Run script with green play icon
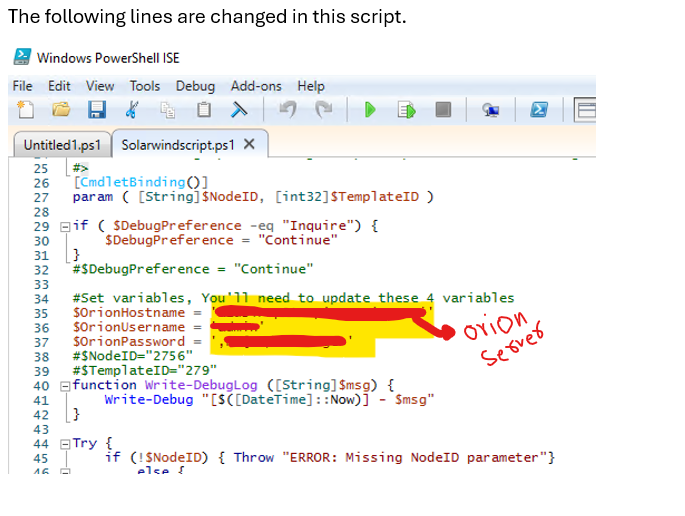Image resolution: width=685 pixels, height=516 pixels. pos(370,110)
